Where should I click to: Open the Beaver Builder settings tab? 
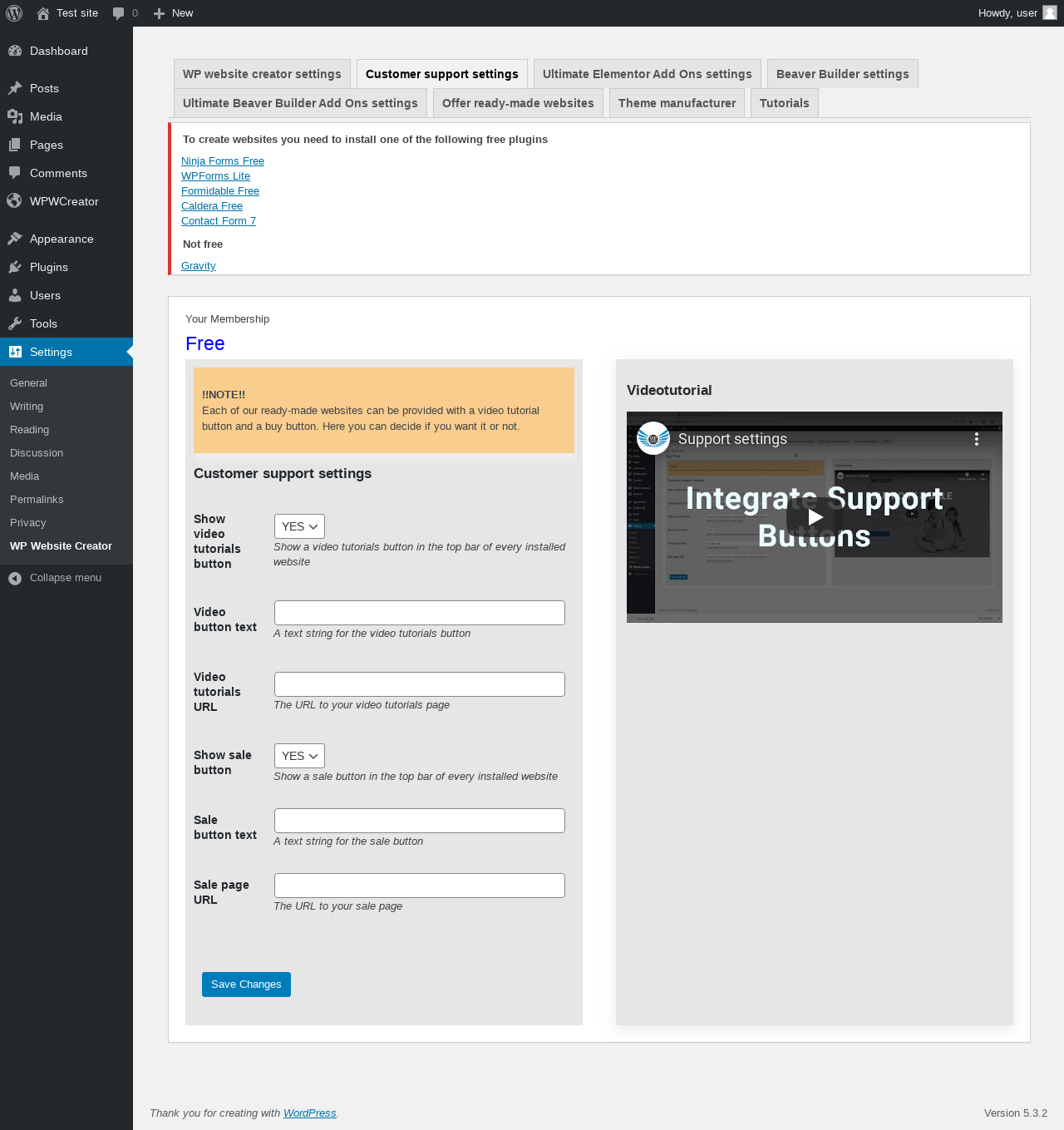coord(843,74)
